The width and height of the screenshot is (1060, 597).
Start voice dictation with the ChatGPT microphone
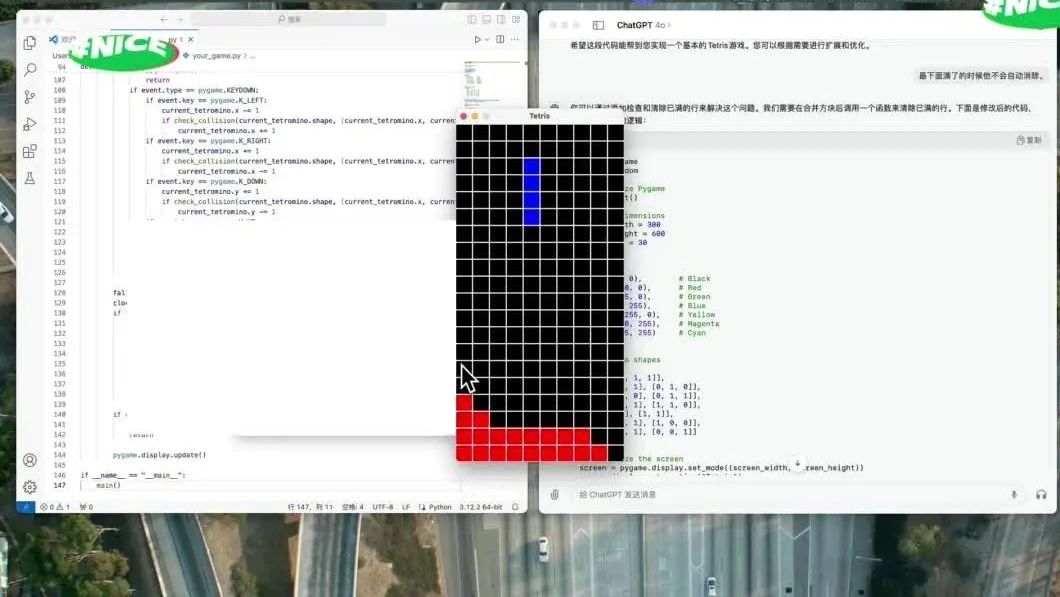1014,495
